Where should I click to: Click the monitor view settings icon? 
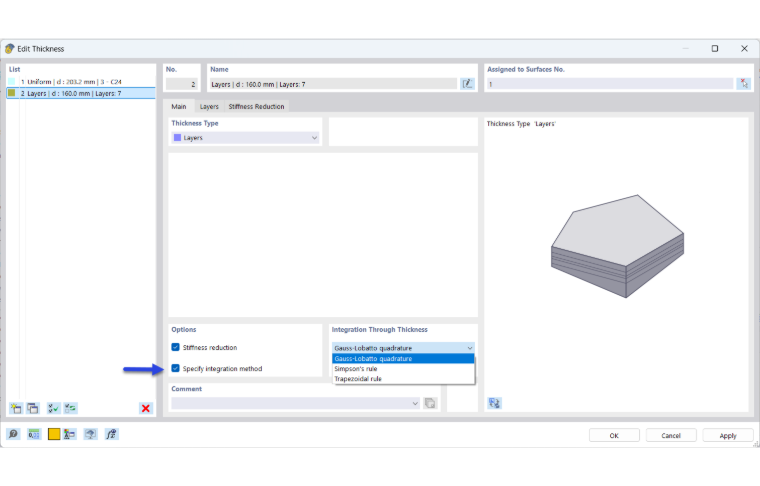[x=90, y=434]
